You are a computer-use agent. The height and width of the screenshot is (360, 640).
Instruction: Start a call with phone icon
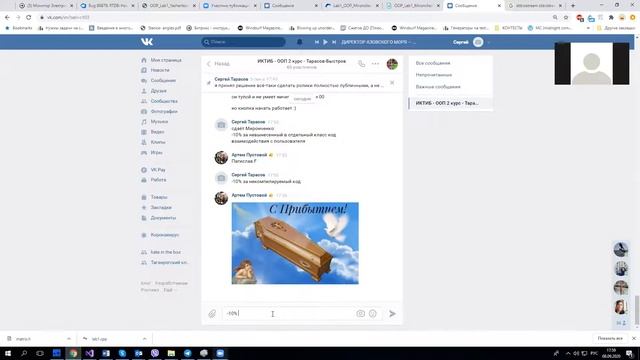362,64
